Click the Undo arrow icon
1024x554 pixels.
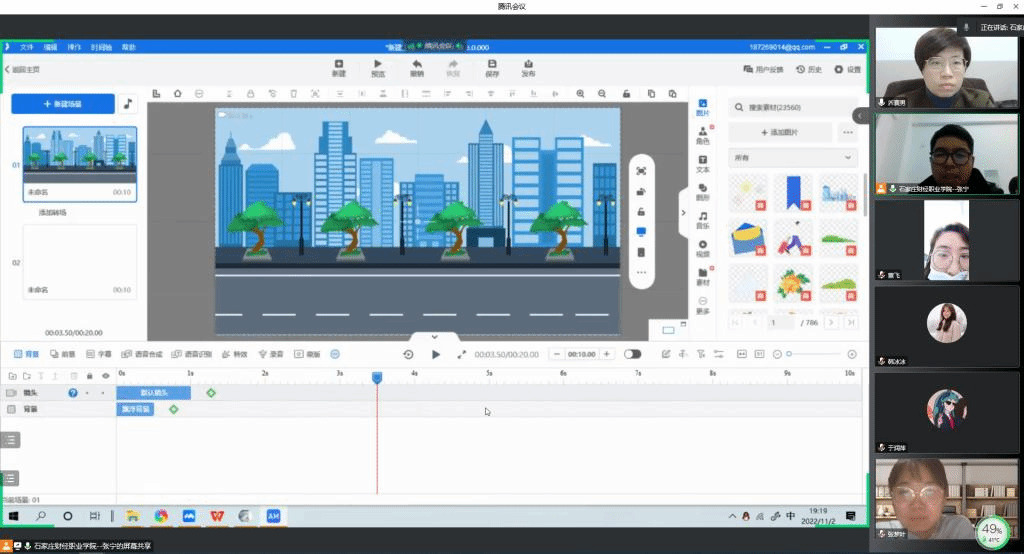(x=417, y=64)
